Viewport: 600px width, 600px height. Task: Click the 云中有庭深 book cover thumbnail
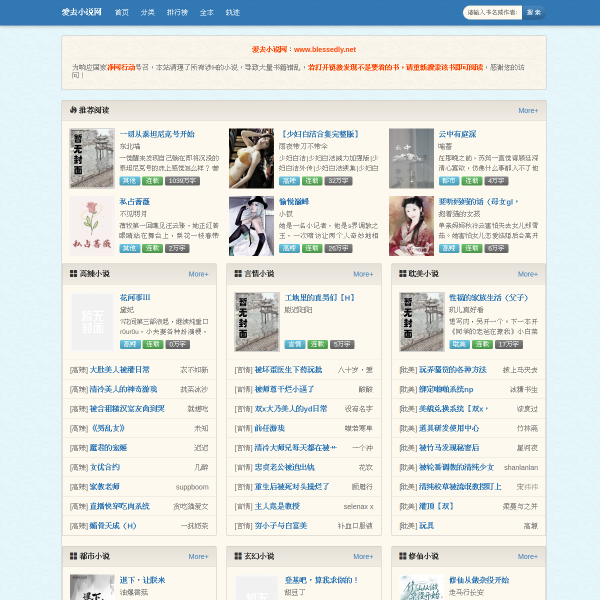[411, 158]
